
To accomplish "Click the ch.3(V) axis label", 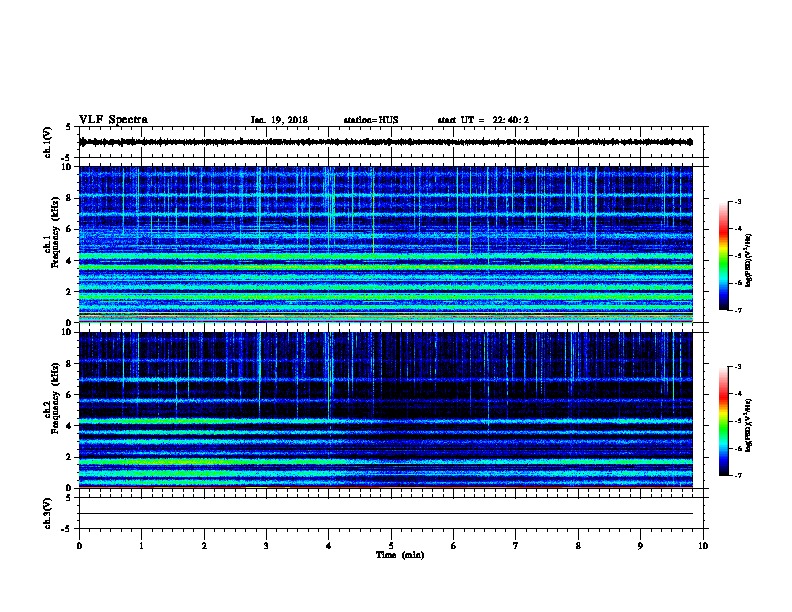I will 47,513.
